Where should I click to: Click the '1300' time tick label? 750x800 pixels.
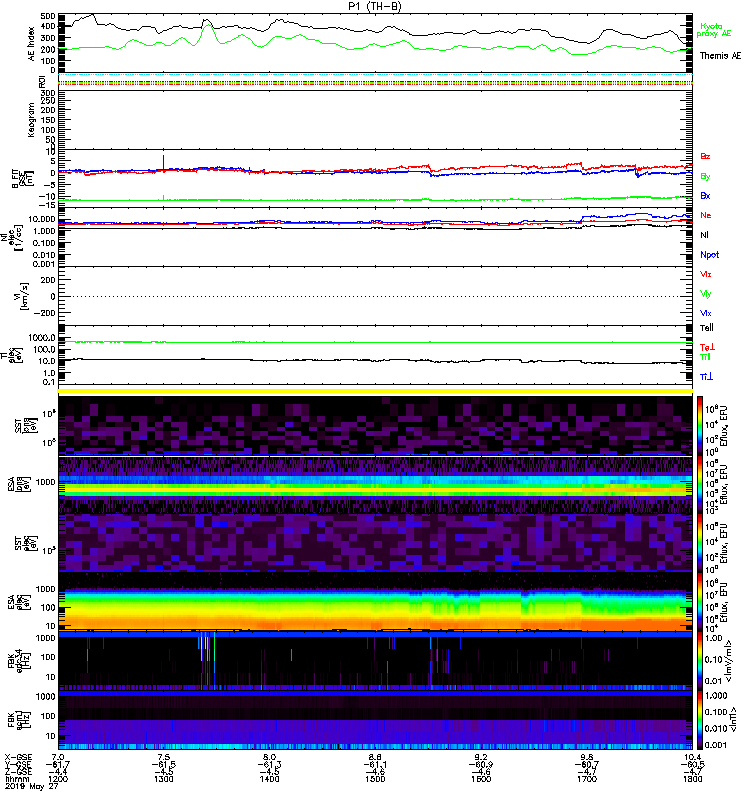[164, 779]
